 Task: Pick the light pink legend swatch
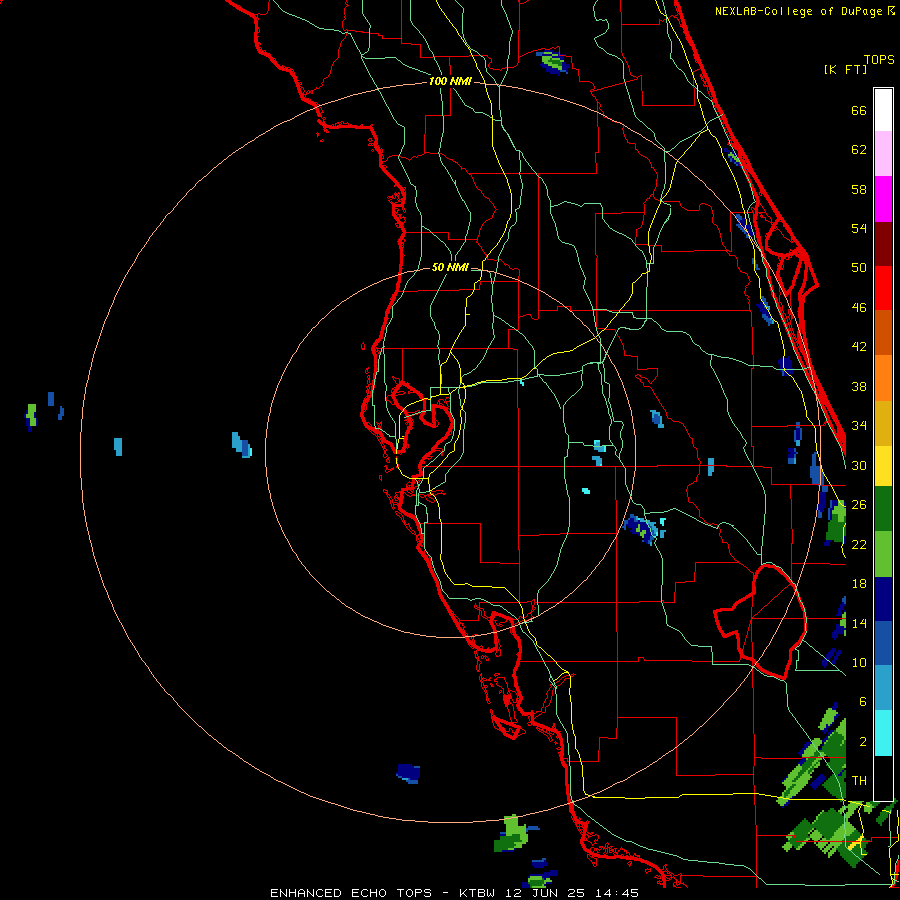tap(883, 154)
